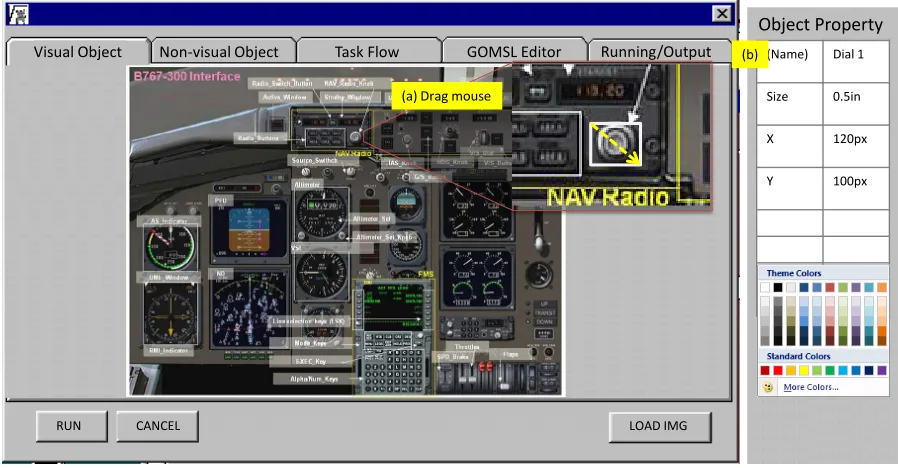Select the (Name) property label cell
This screenshot has height=468, width=898.
pyautogui.click(x=790, y=61)
